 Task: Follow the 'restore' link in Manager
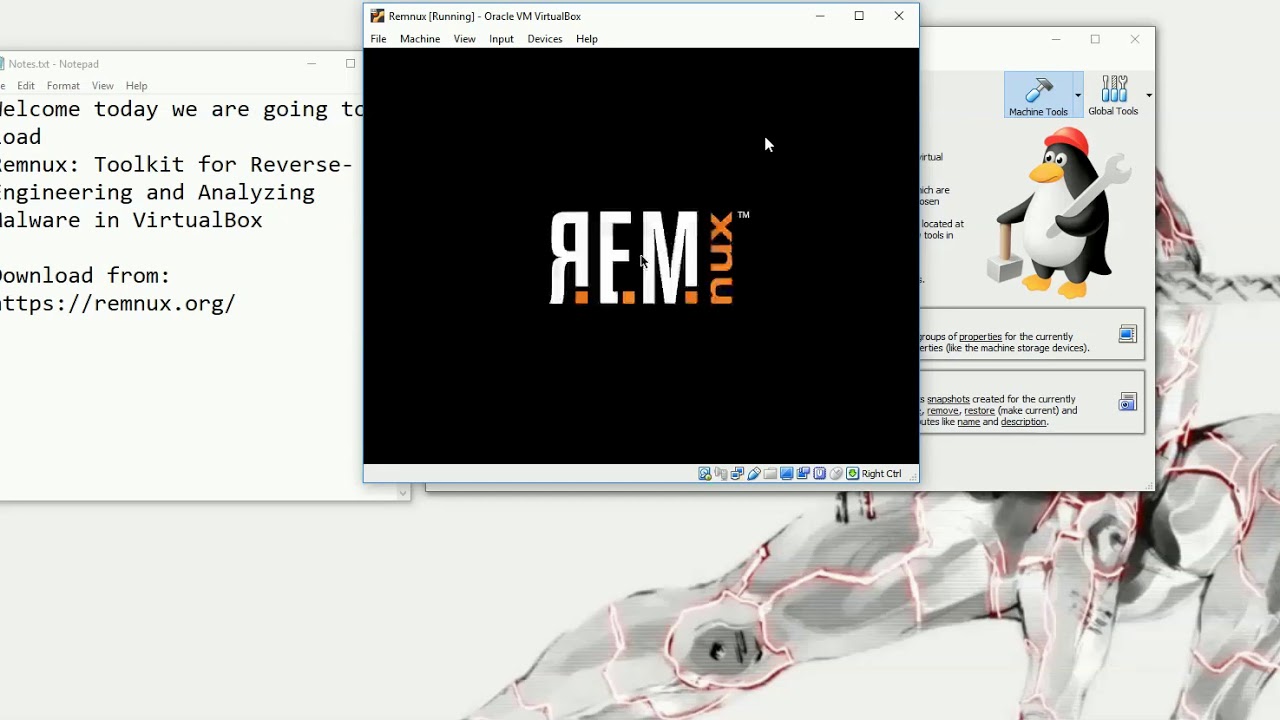point(979,410)
